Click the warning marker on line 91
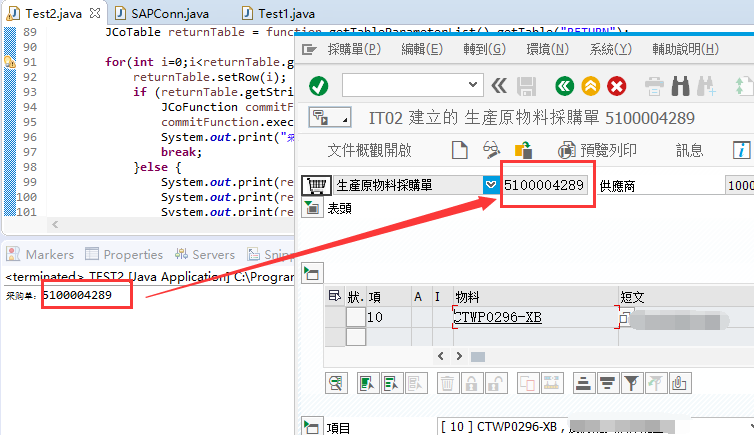Image resolution: width=754 pixels, height=435 pixels. (x=10, y=62)
